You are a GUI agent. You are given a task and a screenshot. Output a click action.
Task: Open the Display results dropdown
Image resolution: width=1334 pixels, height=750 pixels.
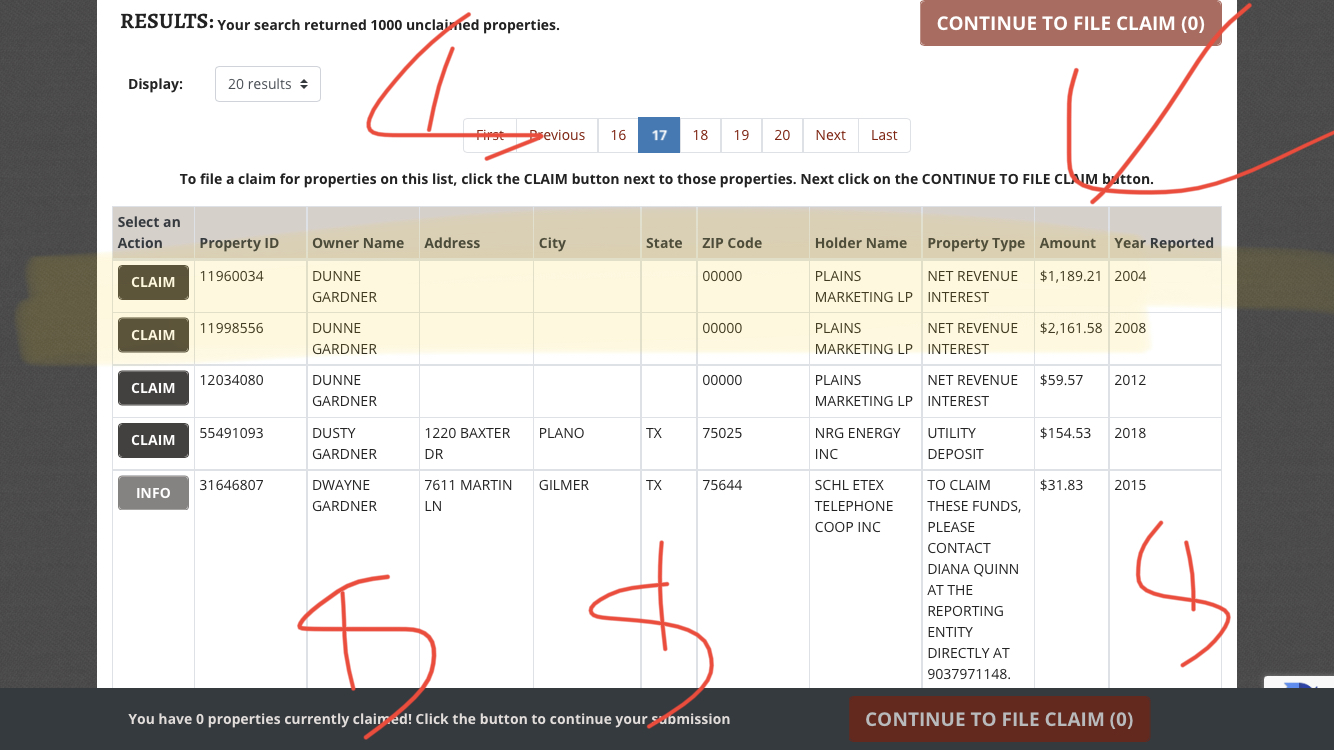pos(268,84)
